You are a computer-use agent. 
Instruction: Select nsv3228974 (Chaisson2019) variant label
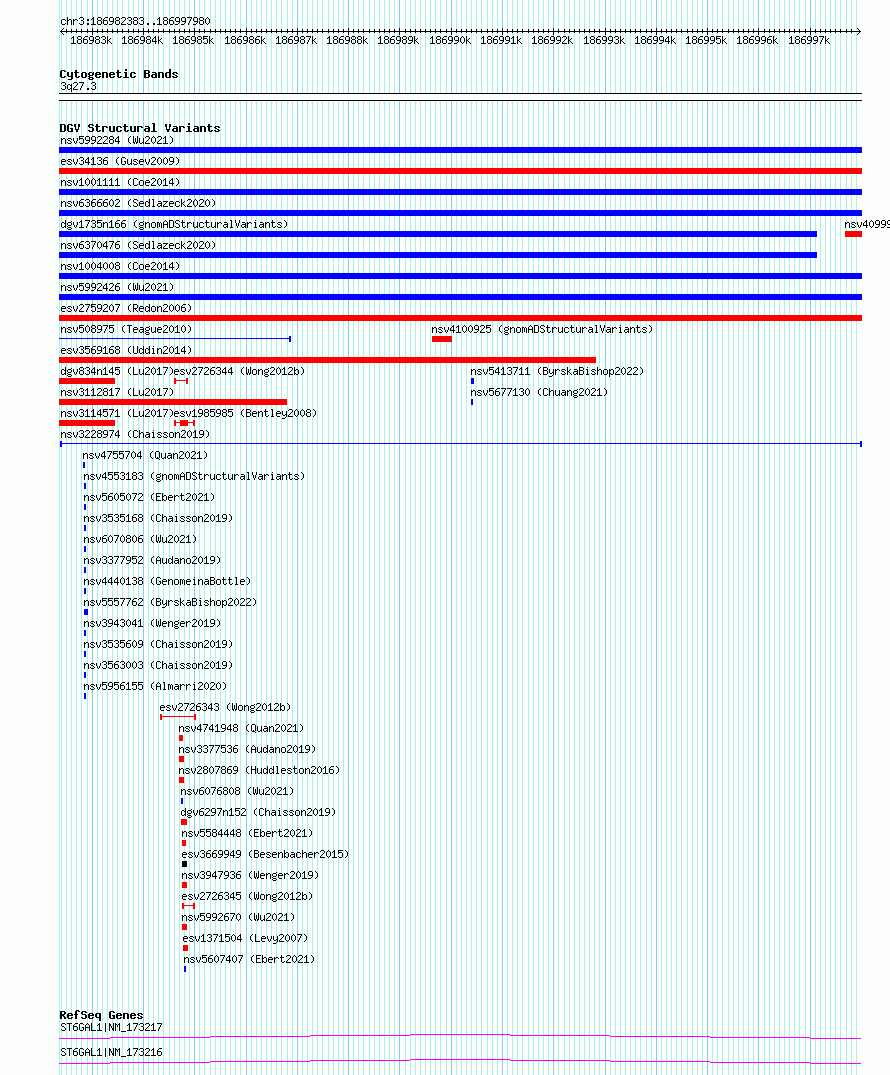coord(135,434)
